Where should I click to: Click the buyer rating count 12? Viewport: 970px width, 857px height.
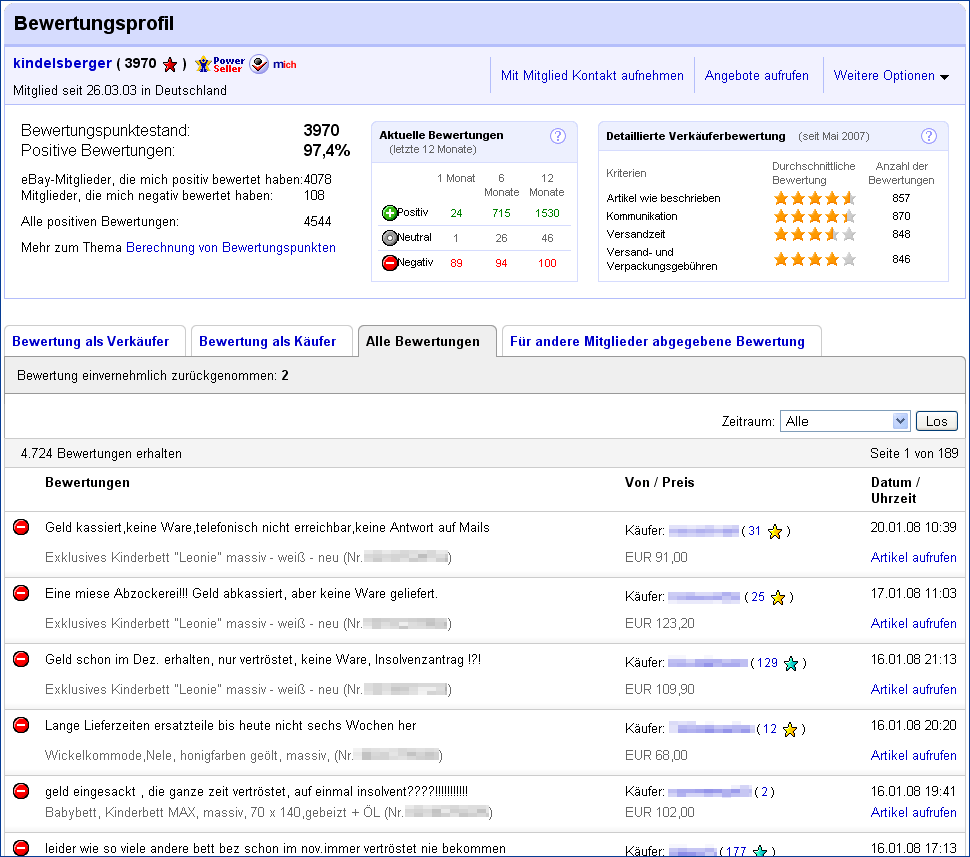770,730
